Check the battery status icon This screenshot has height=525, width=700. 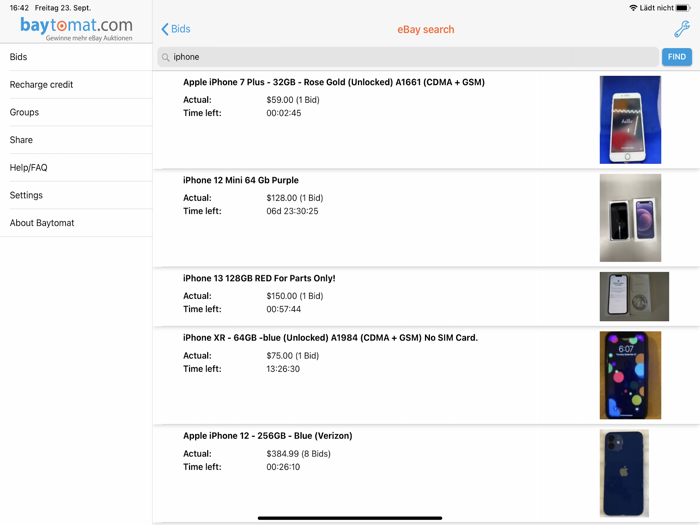(x=683, y=8)
